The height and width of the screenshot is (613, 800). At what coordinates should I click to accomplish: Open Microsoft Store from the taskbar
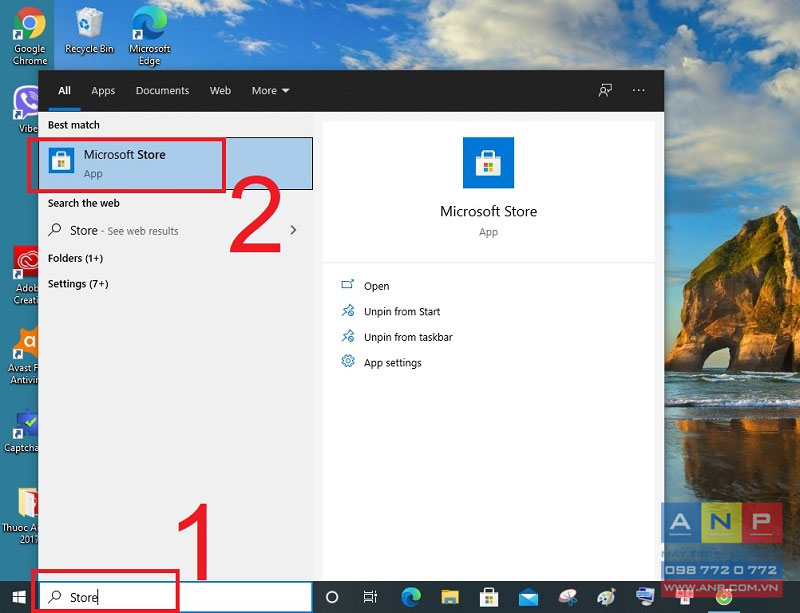(x=489, y=597)
